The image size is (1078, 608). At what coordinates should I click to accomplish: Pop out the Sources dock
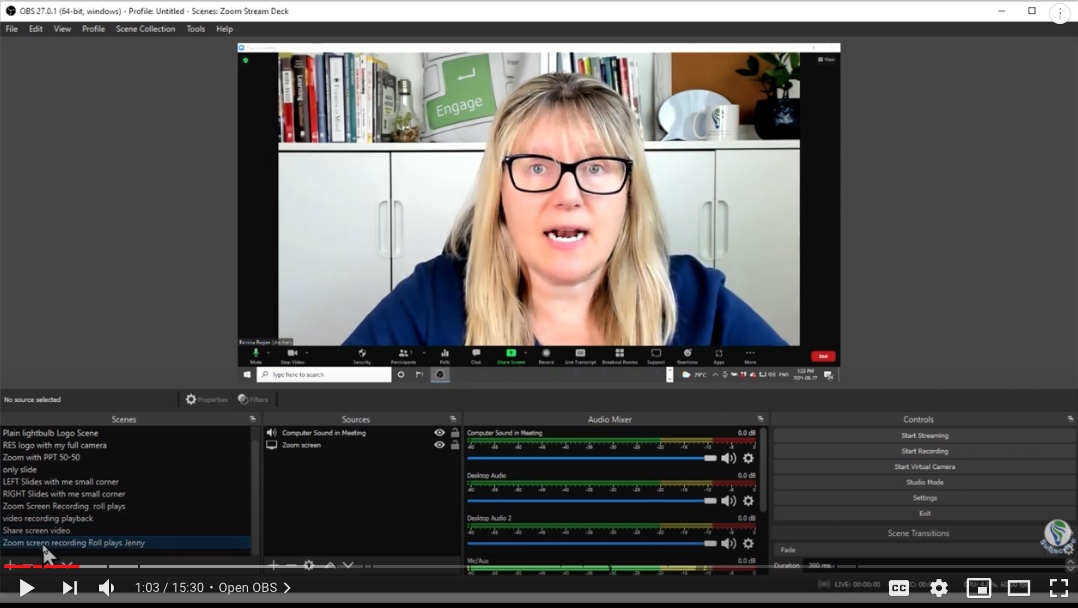[x=452, y=419]
